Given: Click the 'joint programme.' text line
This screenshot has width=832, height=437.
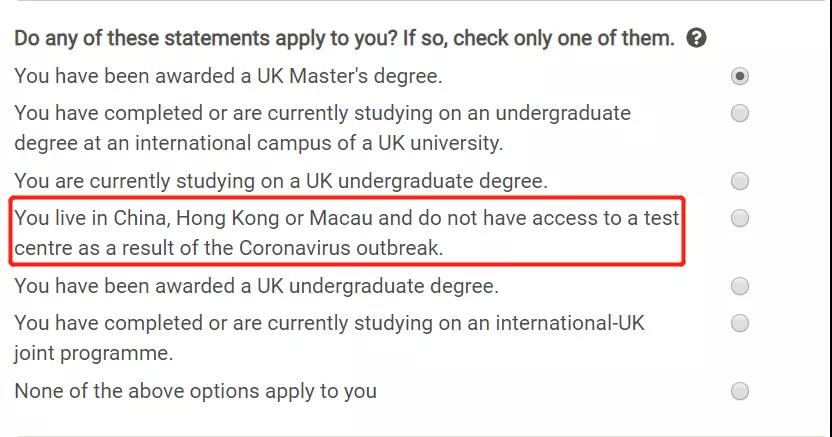Looking at the screenshot, I should point(94,353).
